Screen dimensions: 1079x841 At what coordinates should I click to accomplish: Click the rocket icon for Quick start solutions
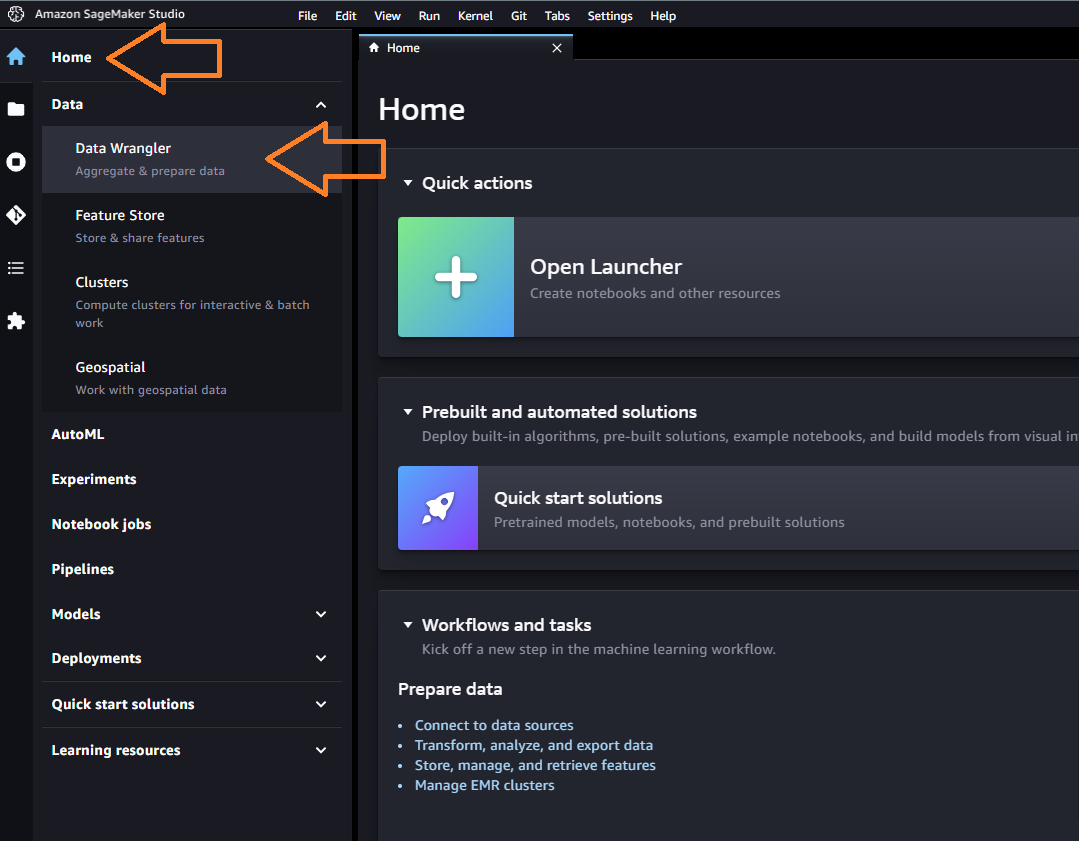point(438,508)
